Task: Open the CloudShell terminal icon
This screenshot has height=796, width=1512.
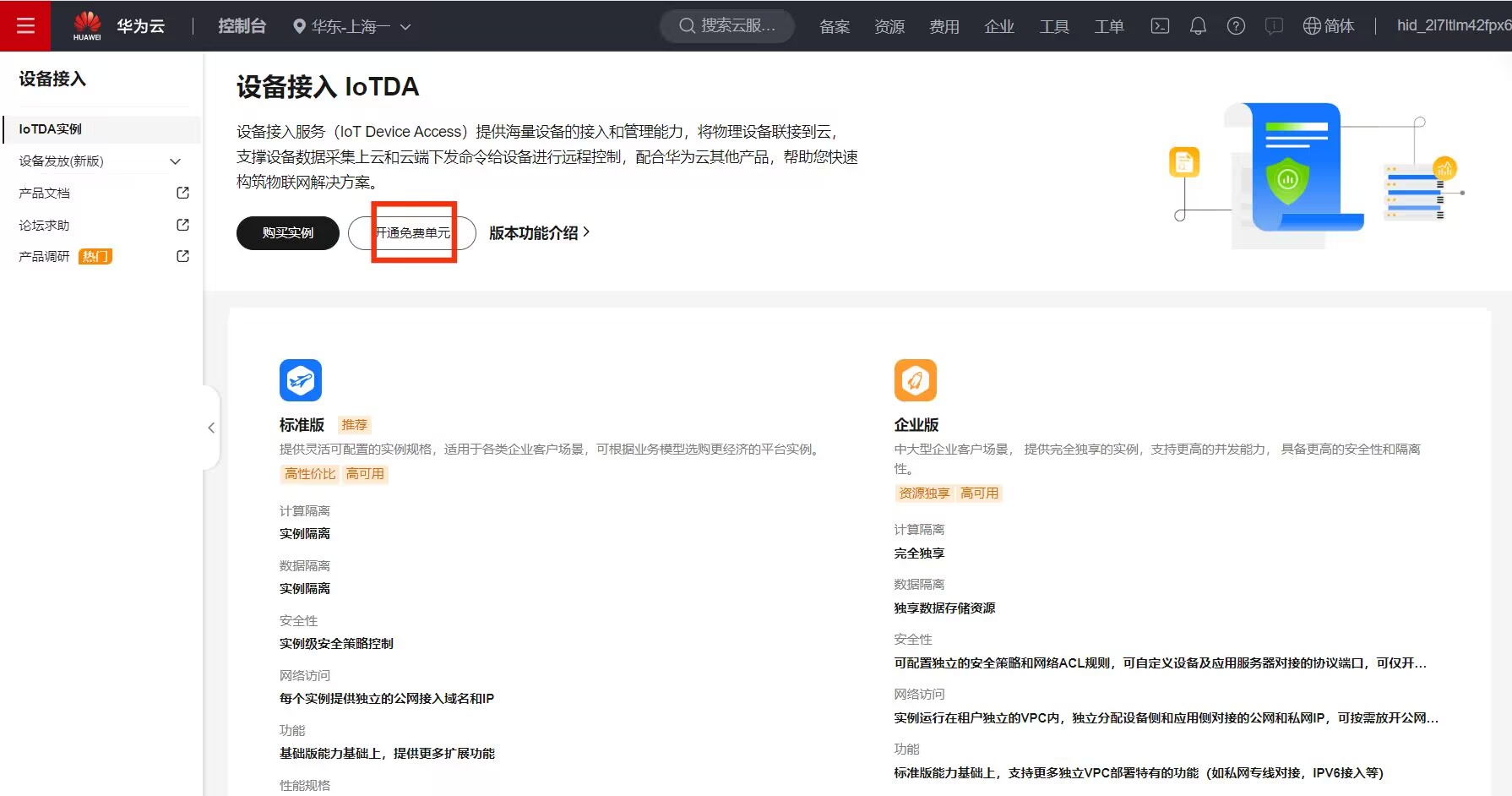Action: coord(1160,26)
